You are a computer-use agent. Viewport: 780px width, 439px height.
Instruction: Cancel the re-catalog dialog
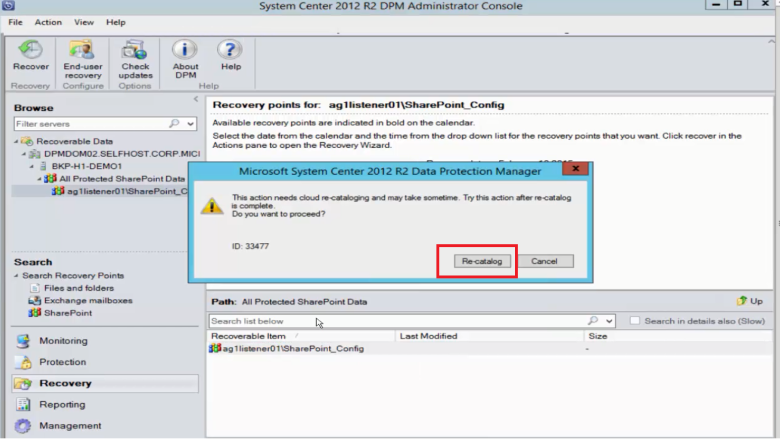[545, 261]
